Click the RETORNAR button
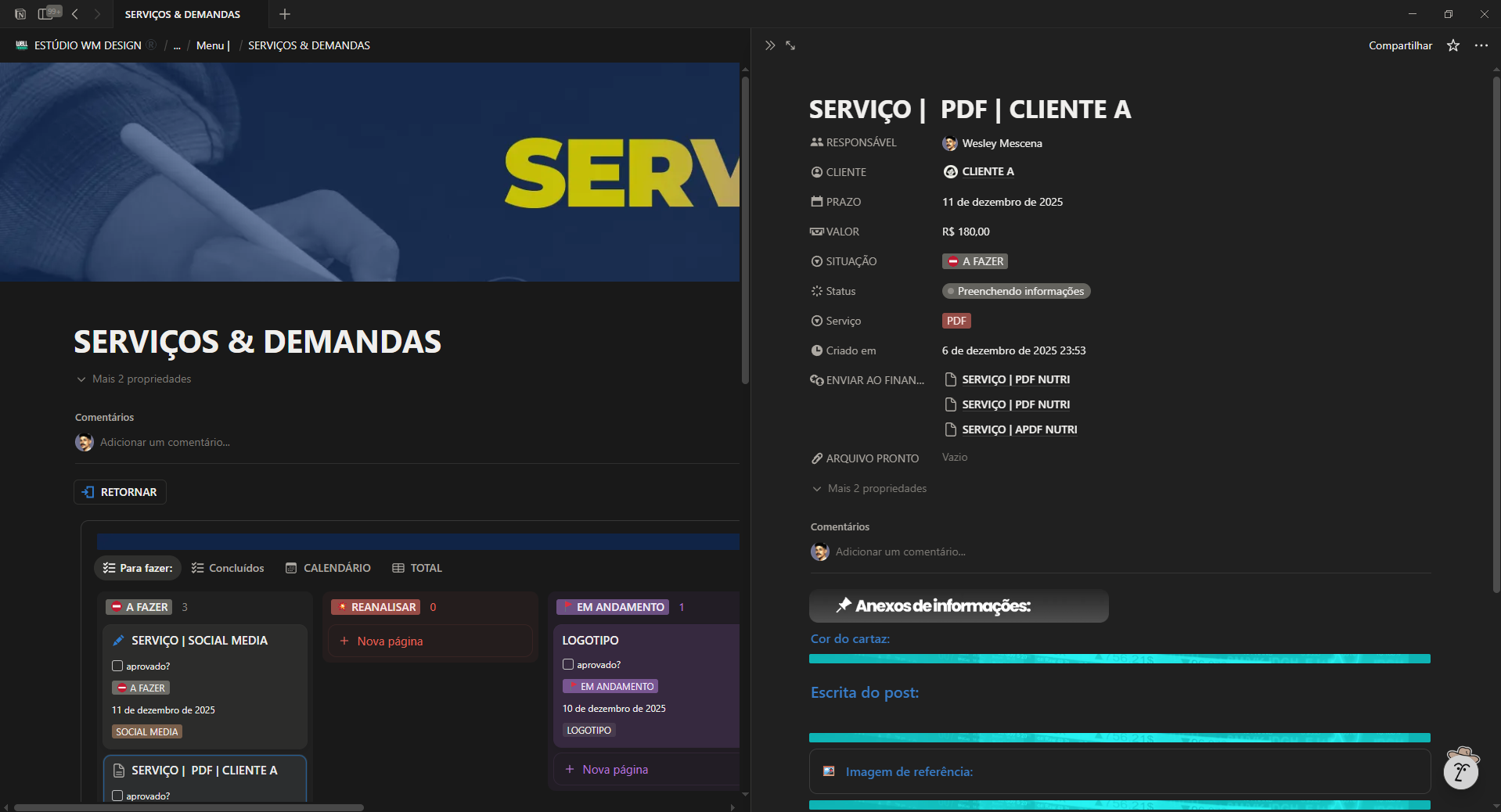The image size is (1501, 812). point(120,492)
